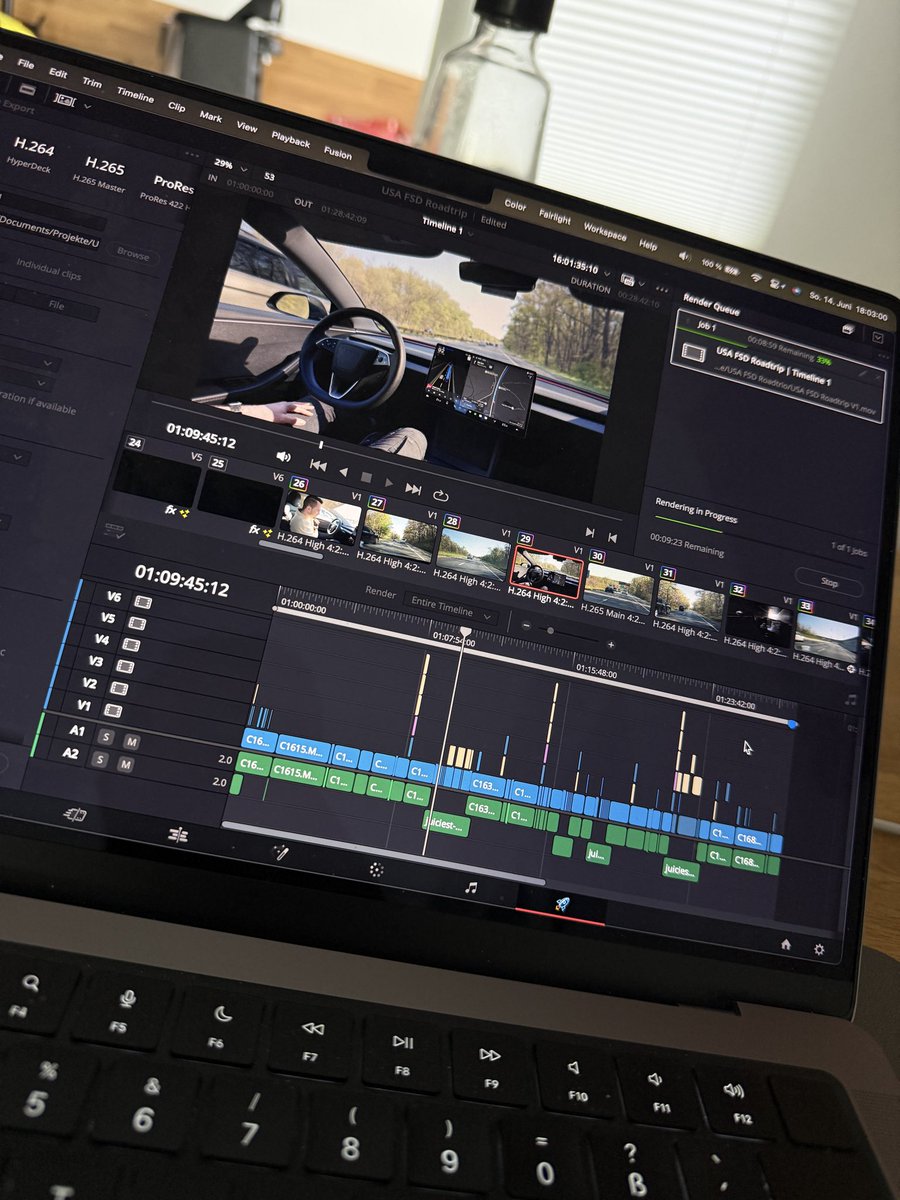Go to previous clip arrow icon

click(612, 538)
